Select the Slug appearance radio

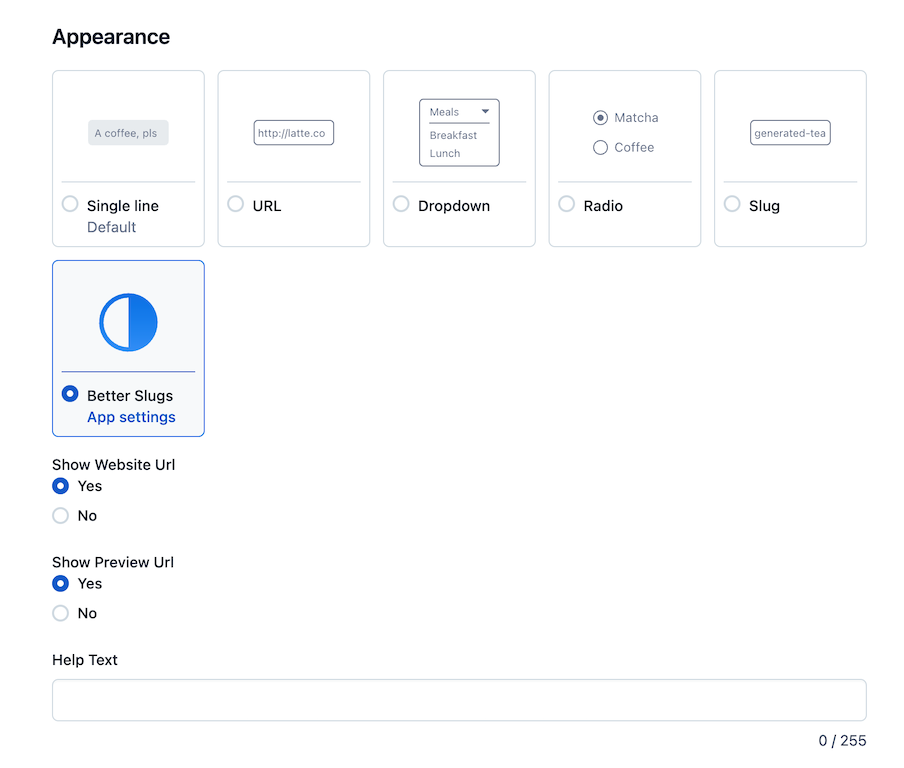point(732,204)
